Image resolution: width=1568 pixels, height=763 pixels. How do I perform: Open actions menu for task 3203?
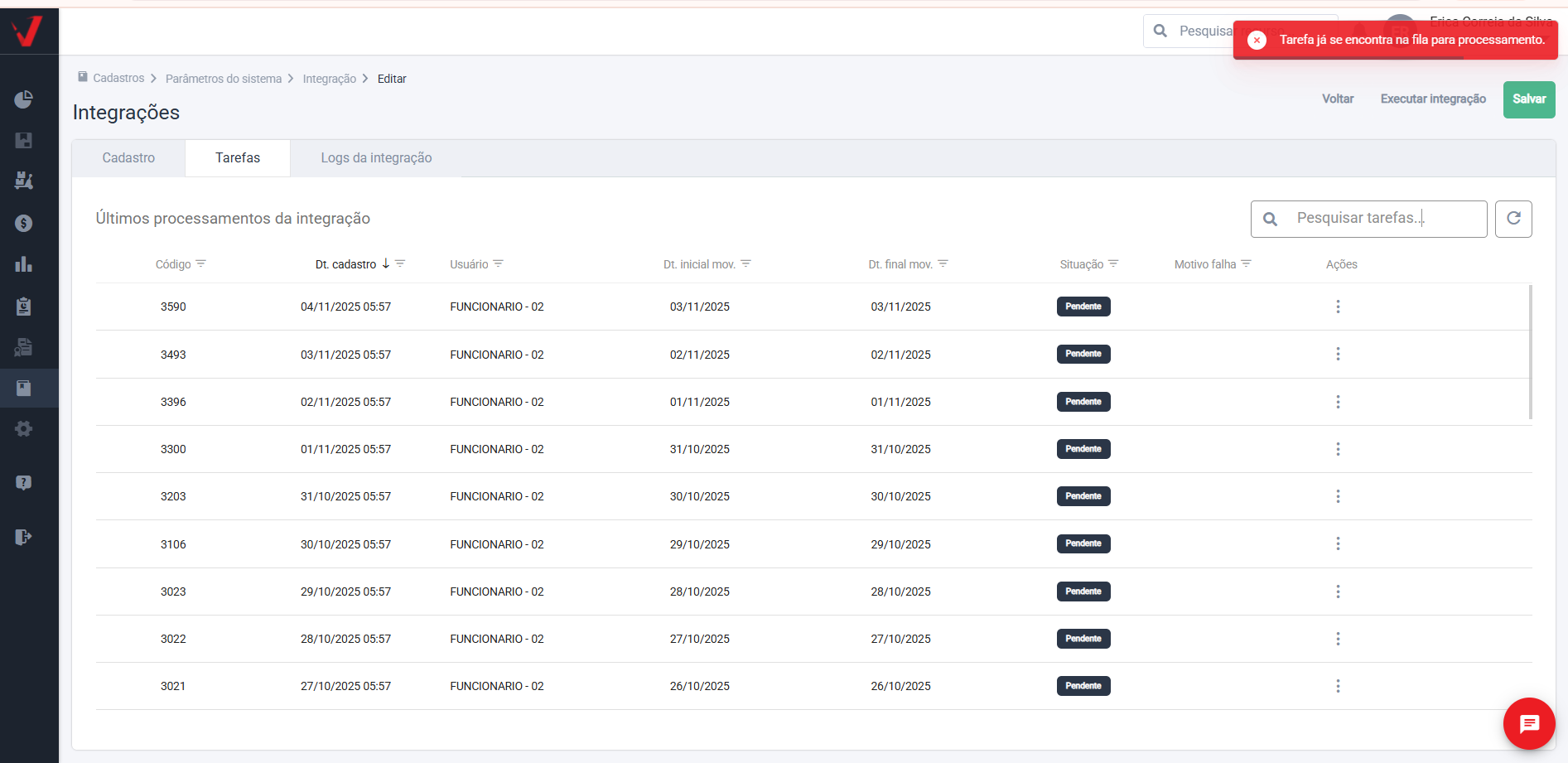1338,496
